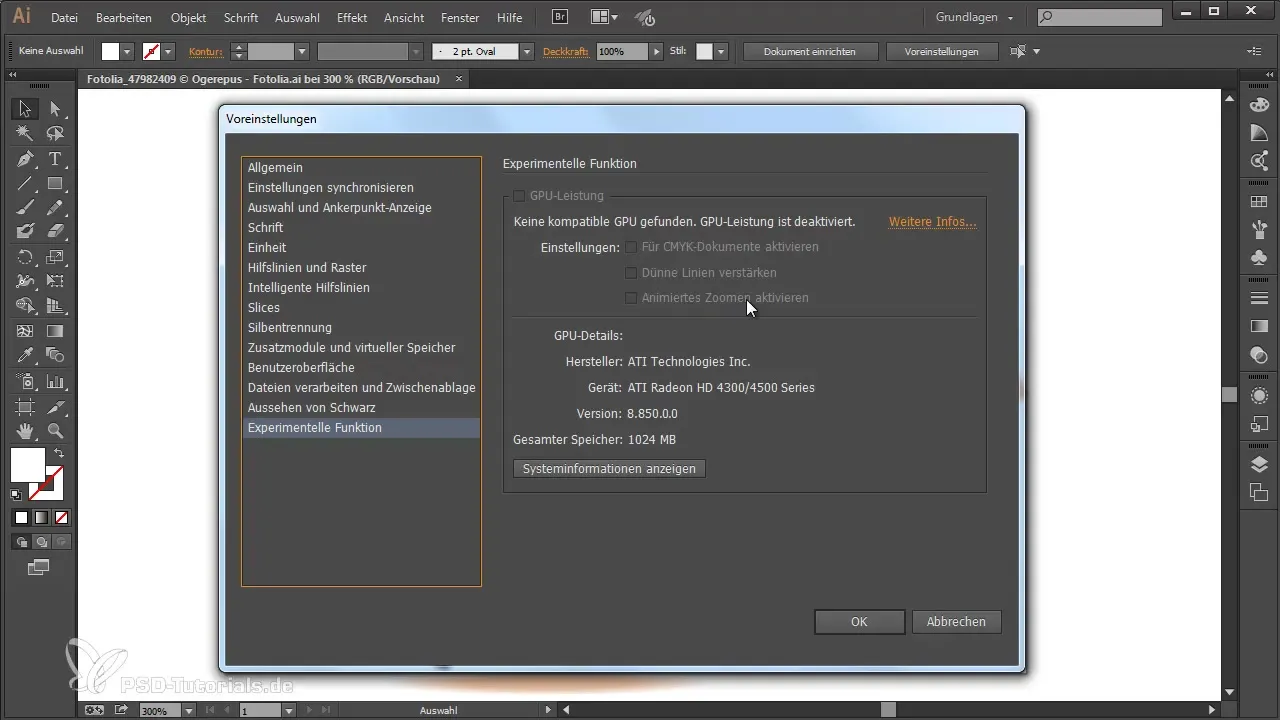
Task: Open the Effekt menu
Action: click(x=352, y=18)
